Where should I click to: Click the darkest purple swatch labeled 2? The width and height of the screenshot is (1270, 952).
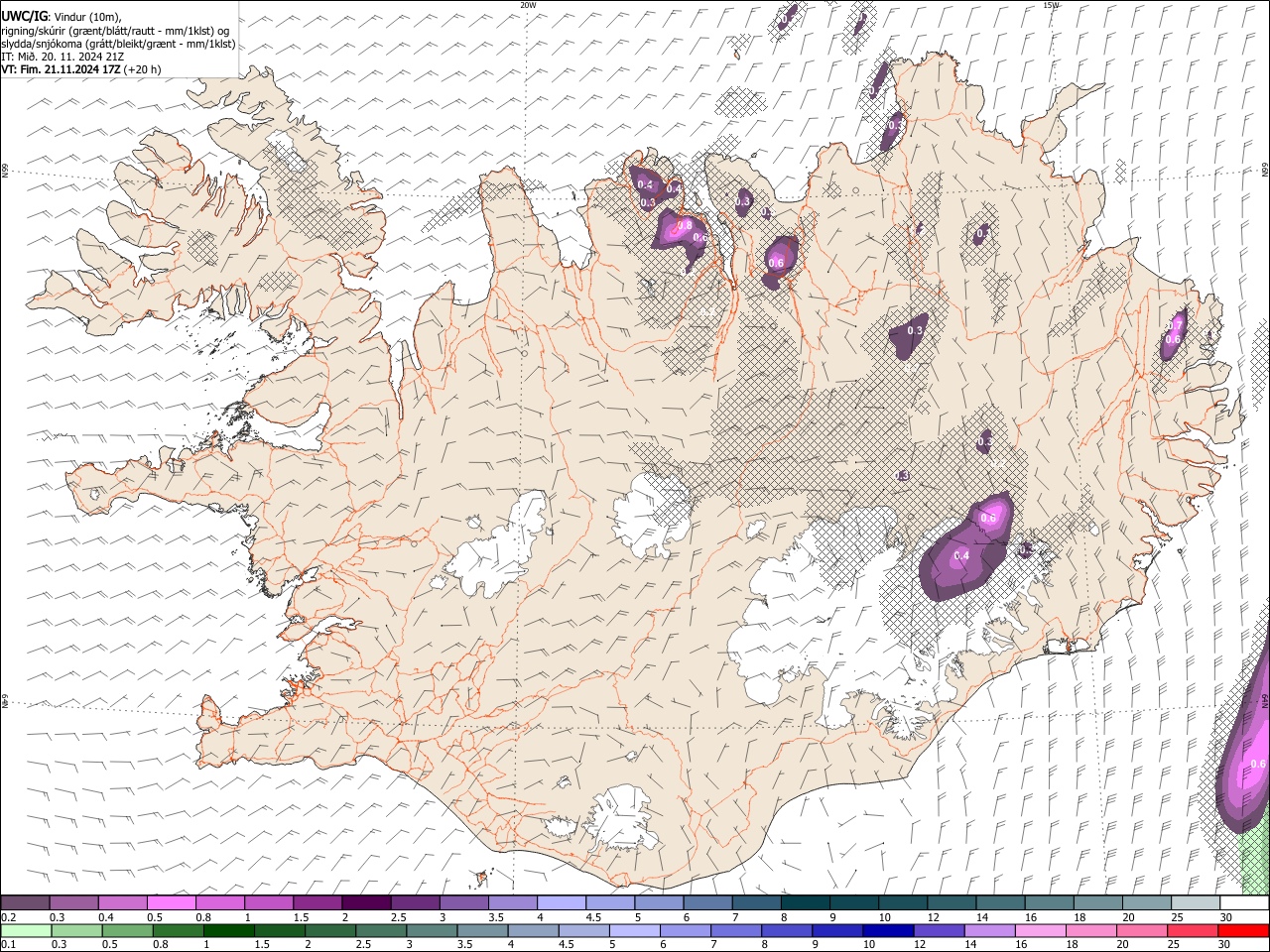[367, 902]
